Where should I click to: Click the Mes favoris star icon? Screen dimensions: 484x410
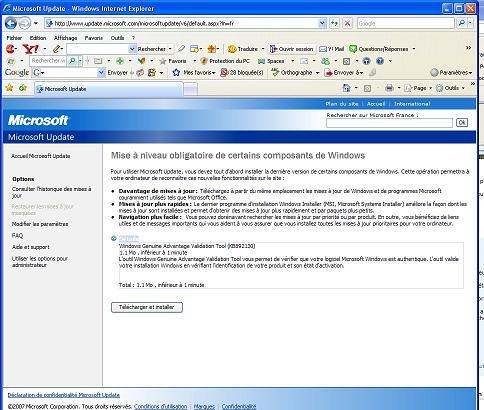(x=176, y=72)
